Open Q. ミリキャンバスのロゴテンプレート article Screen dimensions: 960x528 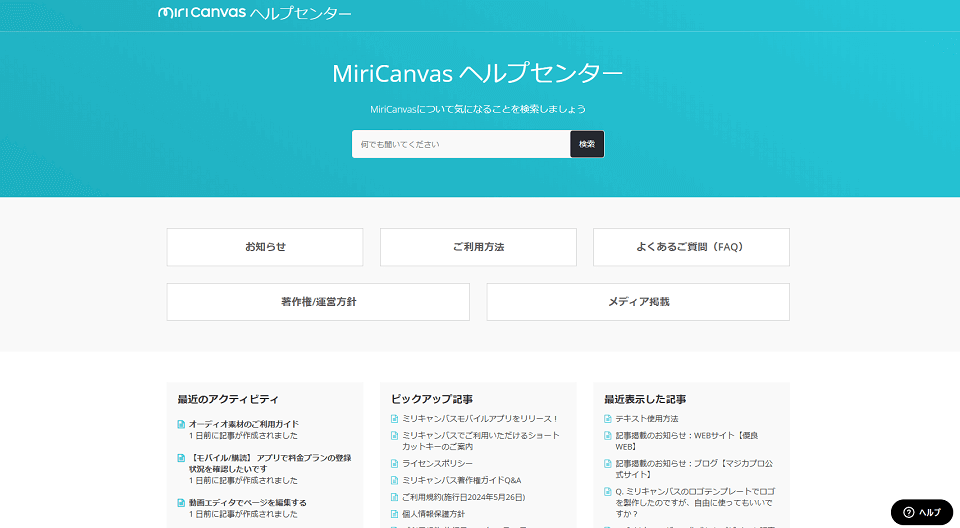(695, 502)
